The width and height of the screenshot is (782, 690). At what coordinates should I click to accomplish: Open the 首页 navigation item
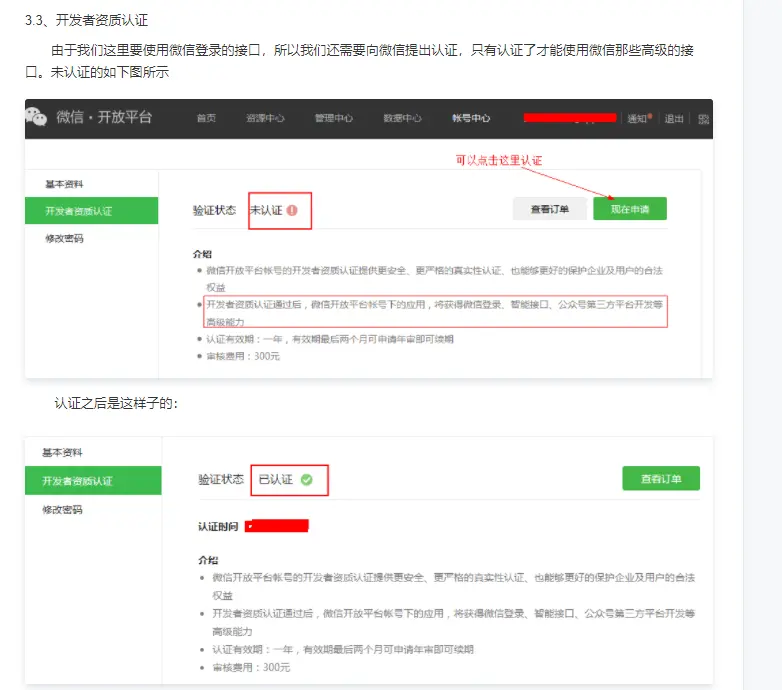coord(206,118)
